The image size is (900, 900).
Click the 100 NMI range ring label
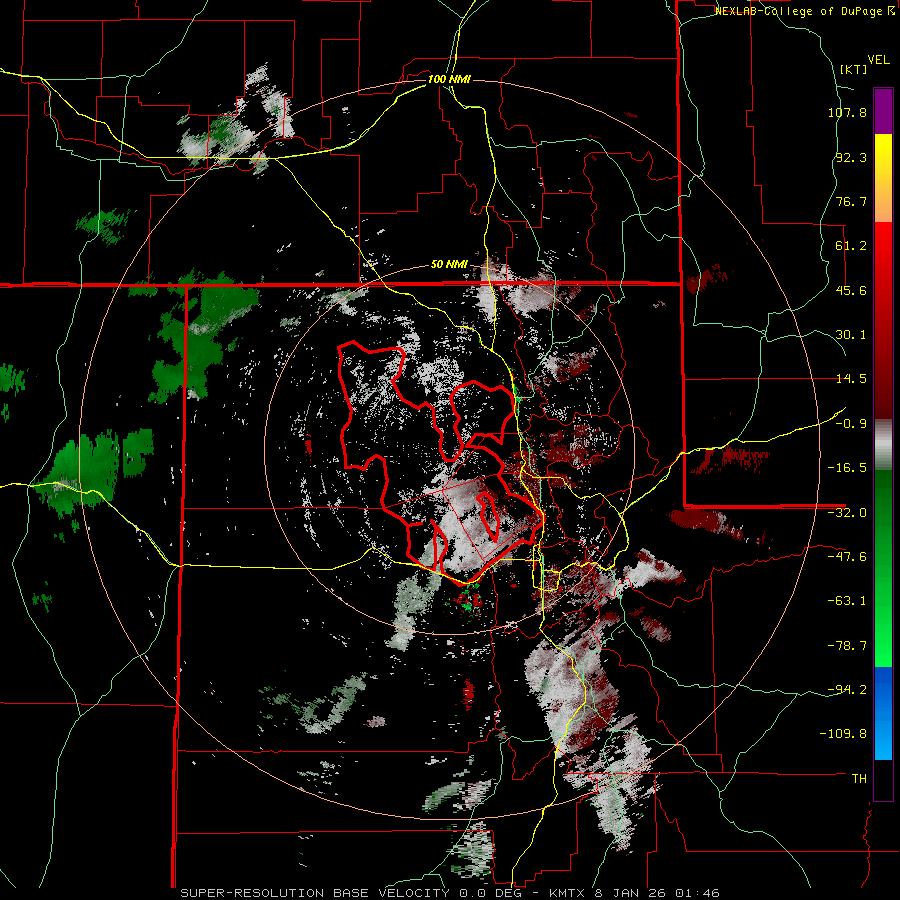(449, 79)
